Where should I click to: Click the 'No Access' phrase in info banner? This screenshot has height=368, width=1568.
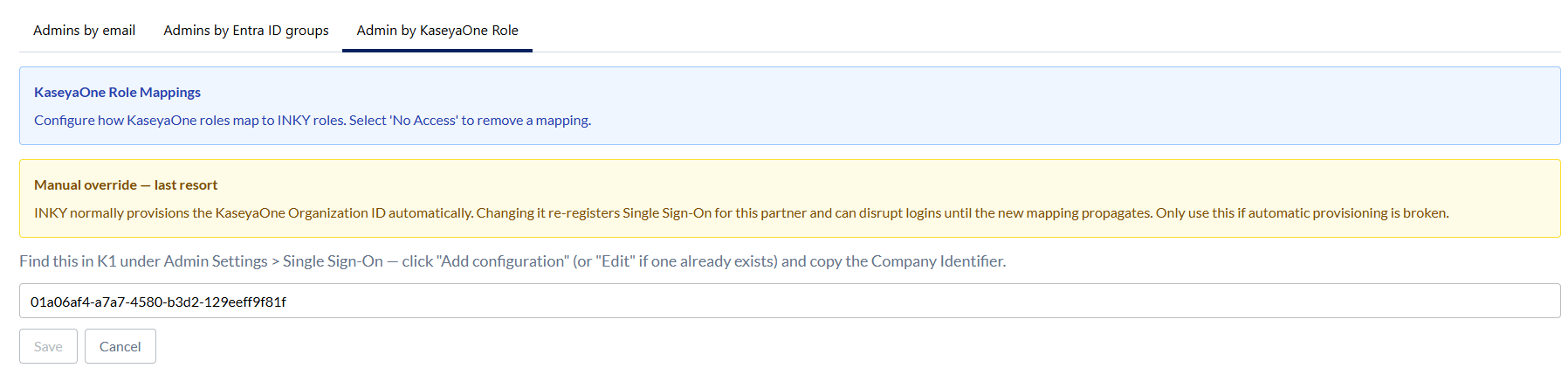423,121
